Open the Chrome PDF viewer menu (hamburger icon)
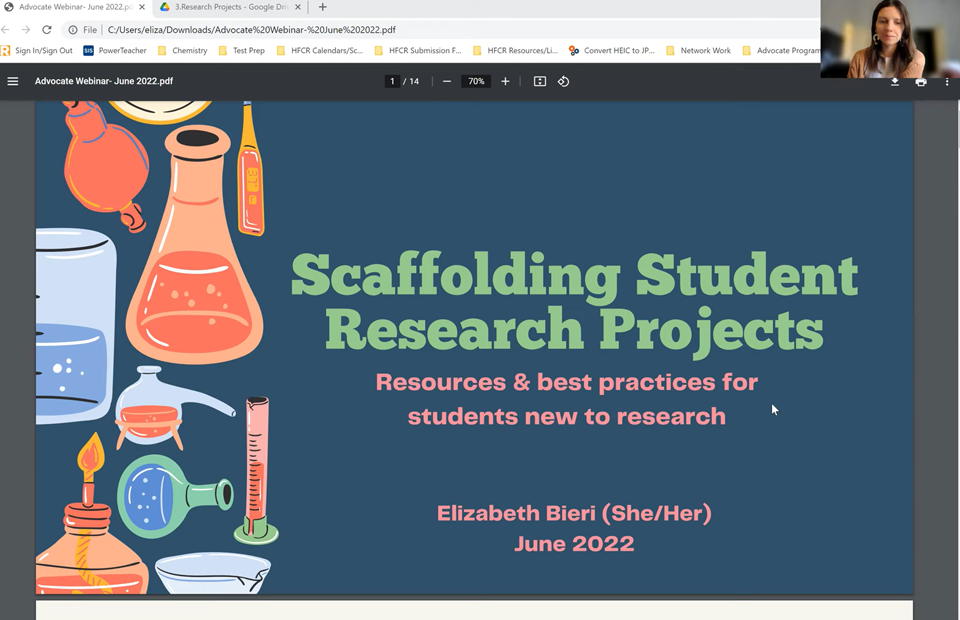 (13, 81)
